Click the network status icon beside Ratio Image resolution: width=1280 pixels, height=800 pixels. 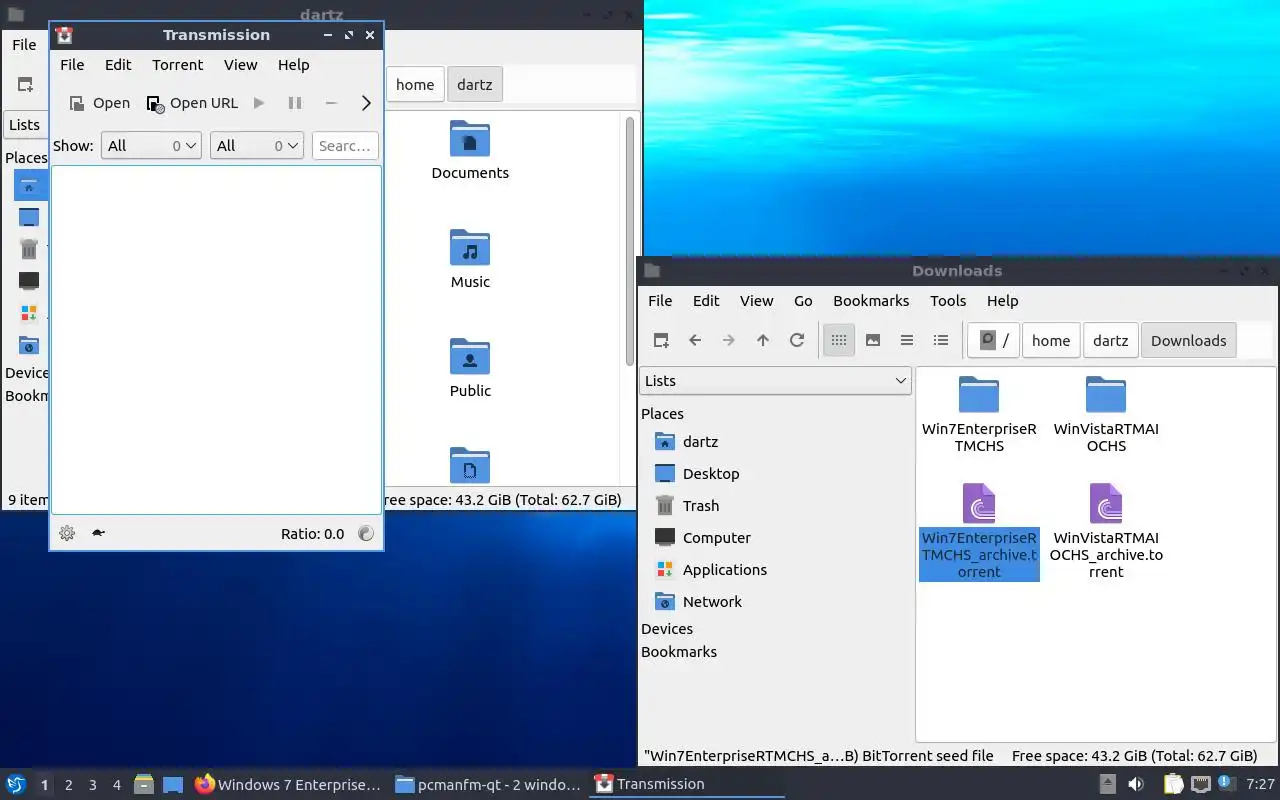366,534
